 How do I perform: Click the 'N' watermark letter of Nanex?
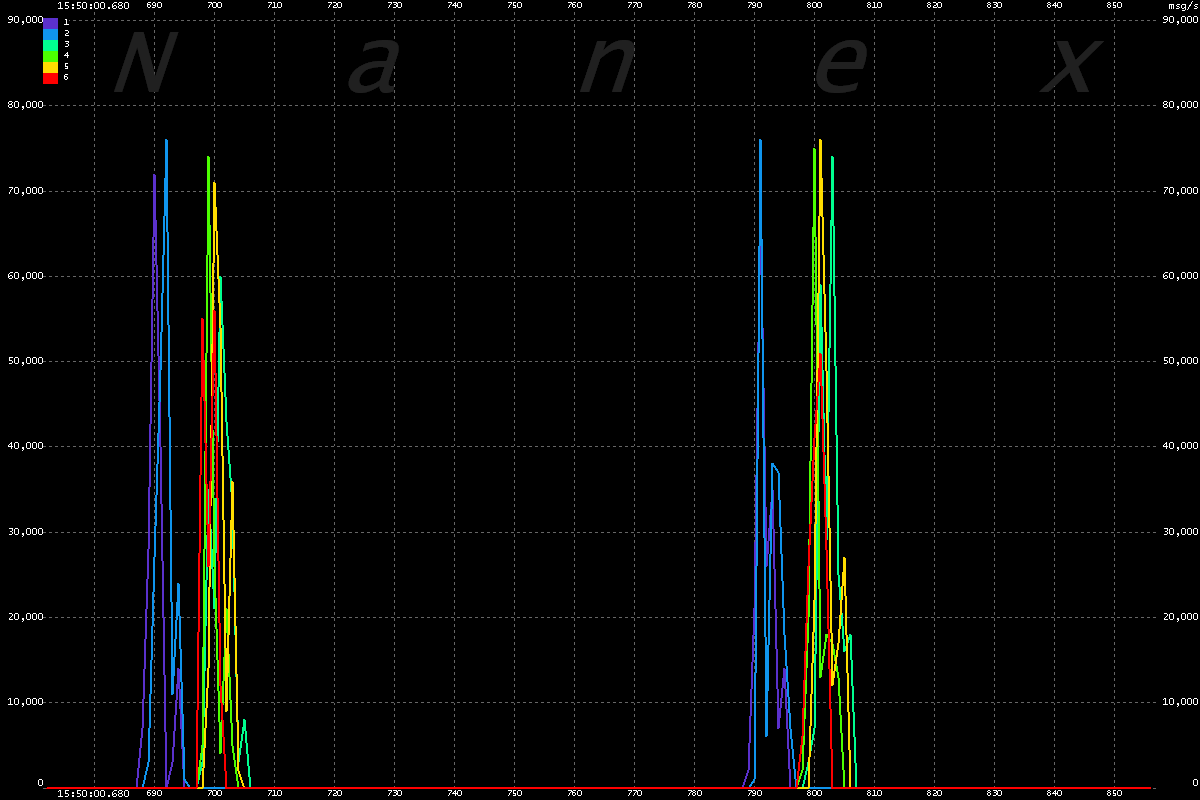point(146,64)
